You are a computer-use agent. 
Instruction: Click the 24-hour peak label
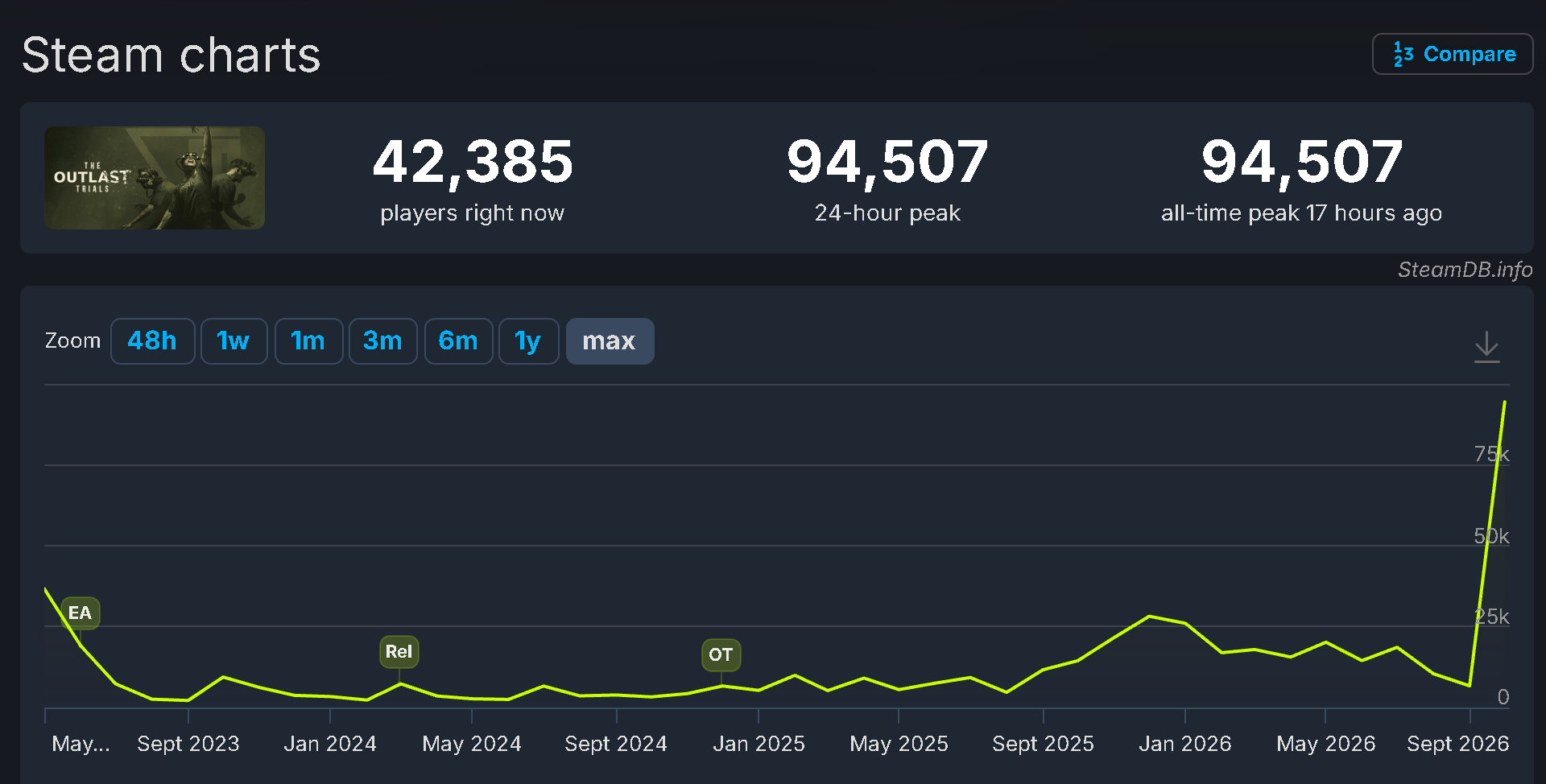coord(887,213)
